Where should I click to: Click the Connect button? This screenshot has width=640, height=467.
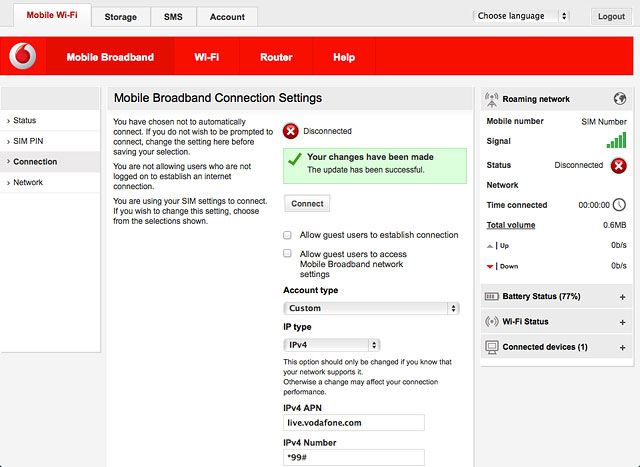307,203
